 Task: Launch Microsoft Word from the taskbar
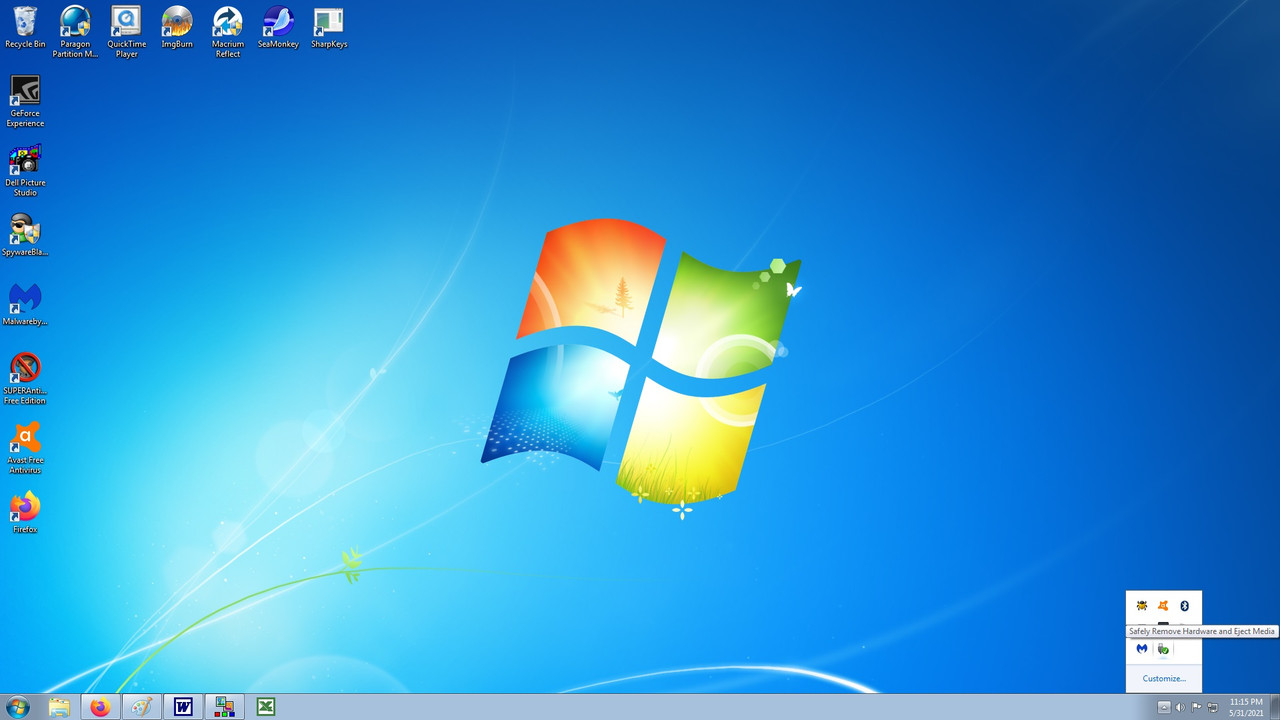coord(183,707)
